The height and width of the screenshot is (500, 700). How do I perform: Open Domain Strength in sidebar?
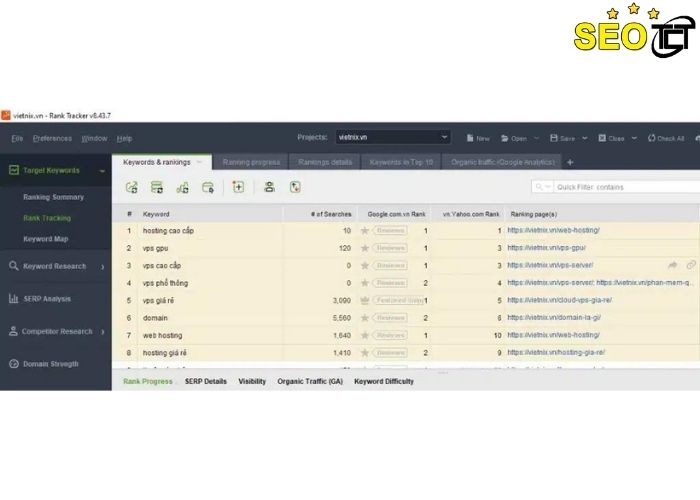50,364
